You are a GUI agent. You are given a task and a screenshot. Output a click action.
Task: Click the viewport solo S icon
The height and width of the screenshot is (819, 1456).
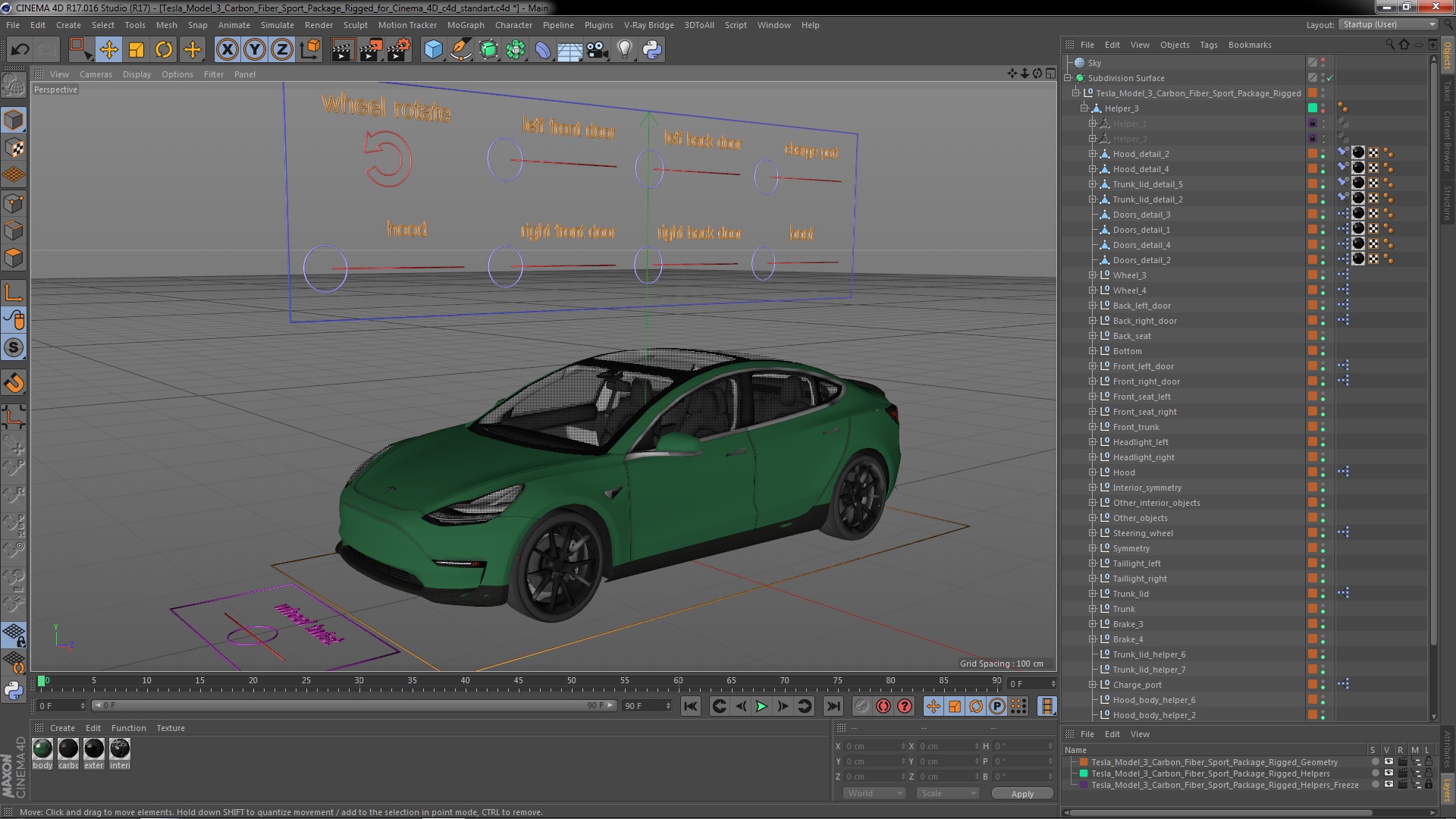coord(14,348)
